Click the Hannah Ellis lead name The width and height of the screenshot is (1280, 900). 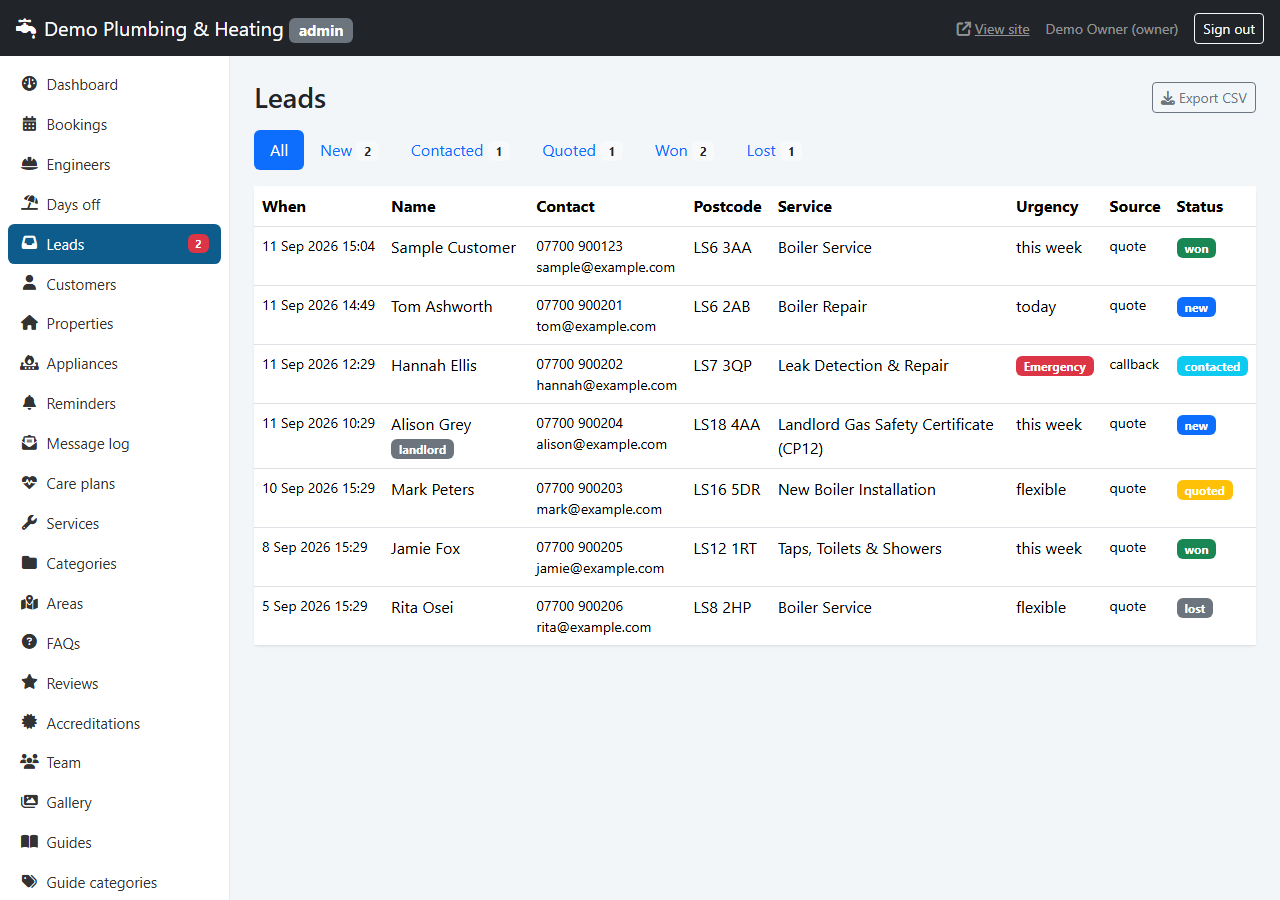point(434,365)
